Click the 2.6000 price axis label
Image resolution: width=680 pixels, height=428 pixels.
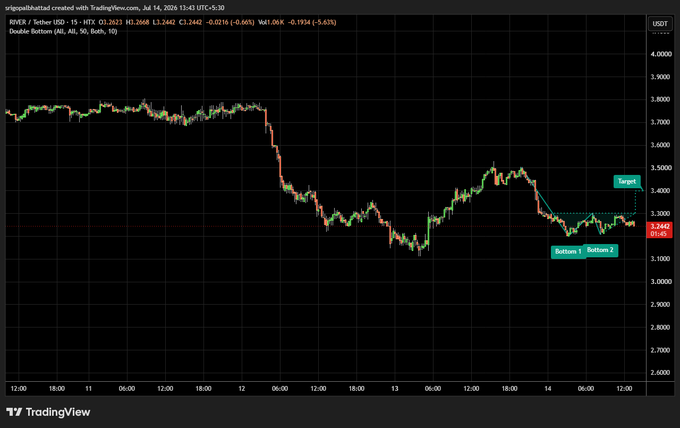[x=661, y=372]
